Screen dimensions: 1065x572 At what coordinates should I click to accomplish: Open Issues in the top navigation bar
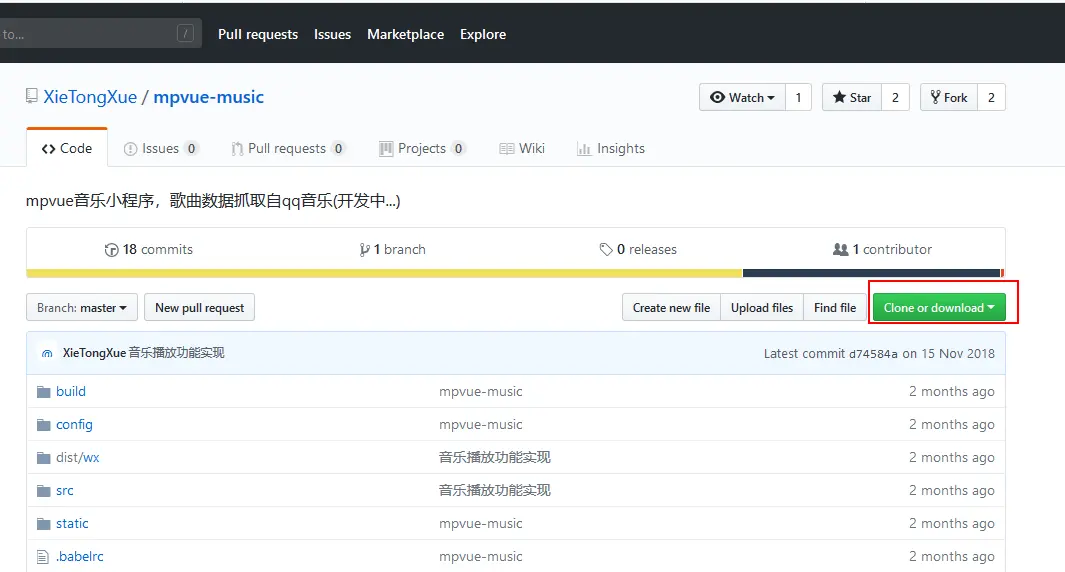[x=332, y=34]
